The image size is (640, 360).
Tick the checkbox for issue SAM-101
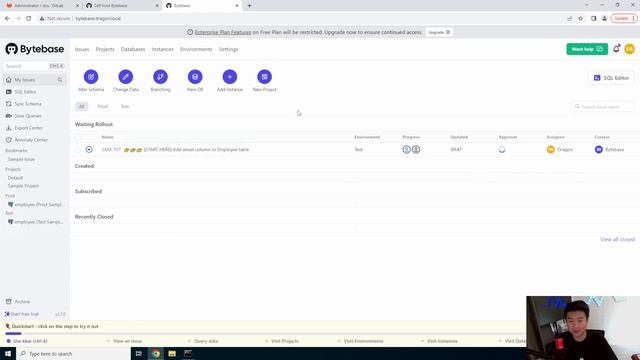click(x=78, y=150)
